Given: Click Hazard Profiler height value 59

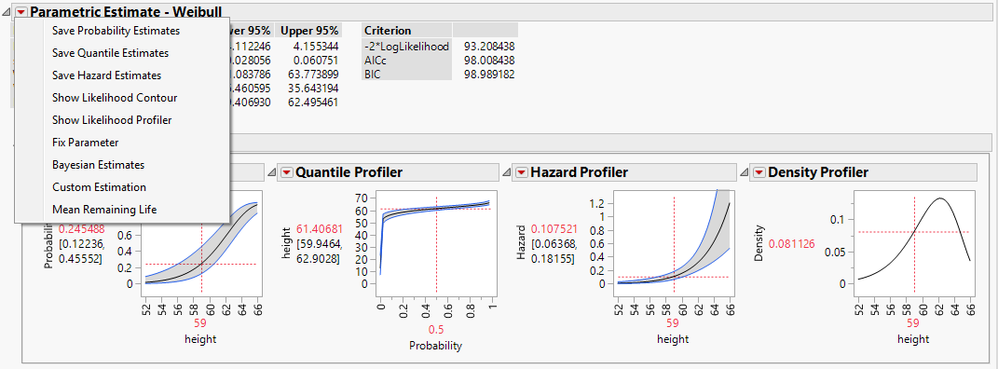Looking at the screenshot, I should point(673,323).
